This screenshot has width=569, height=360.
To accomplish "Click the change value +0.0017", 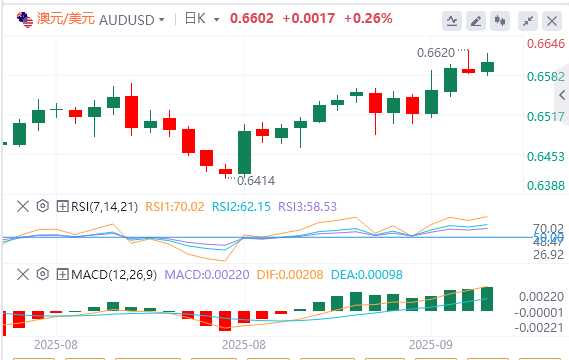I will [309, 19].
